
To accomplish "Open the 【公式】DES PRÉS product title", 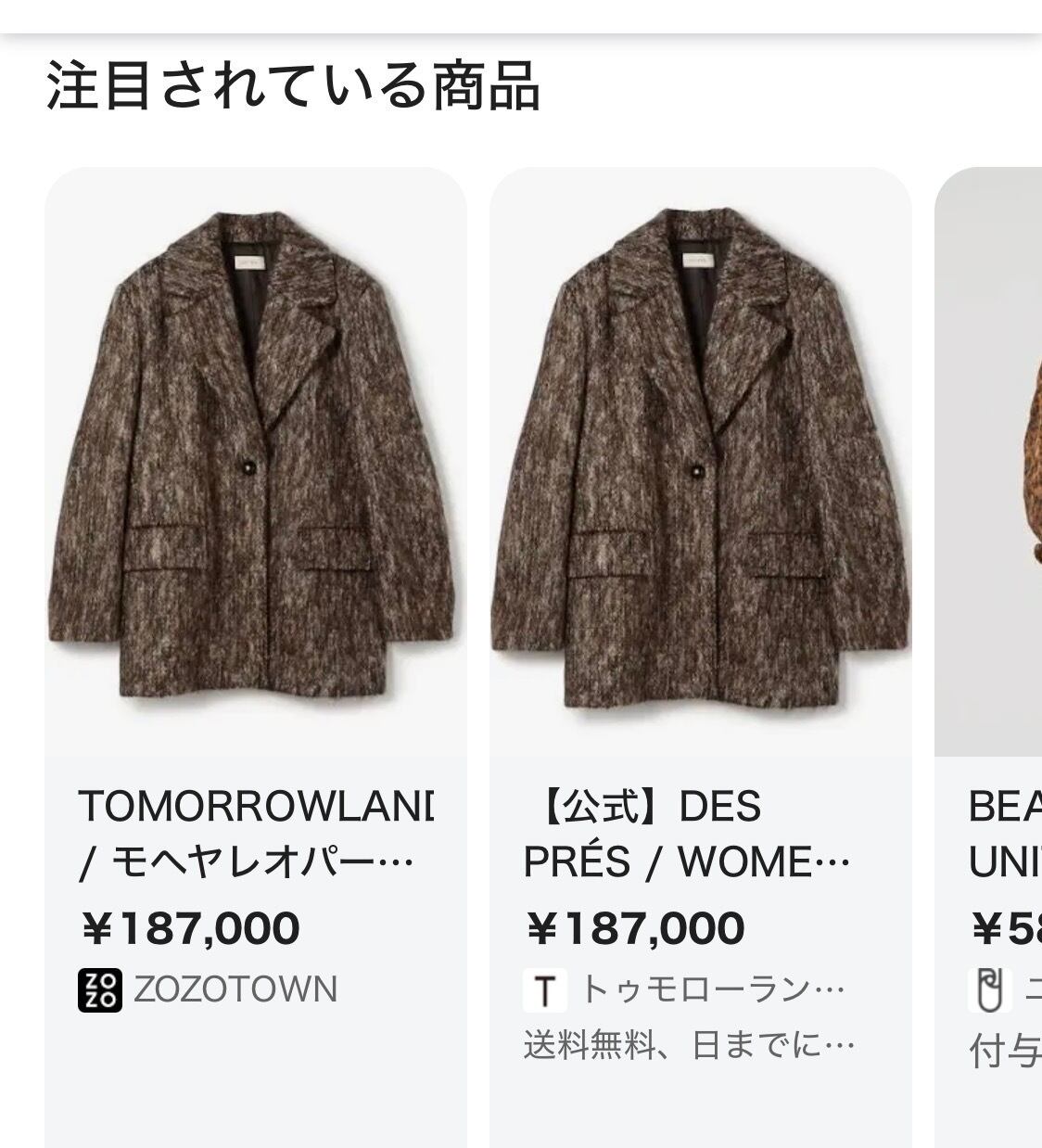I will click(687, 835).
